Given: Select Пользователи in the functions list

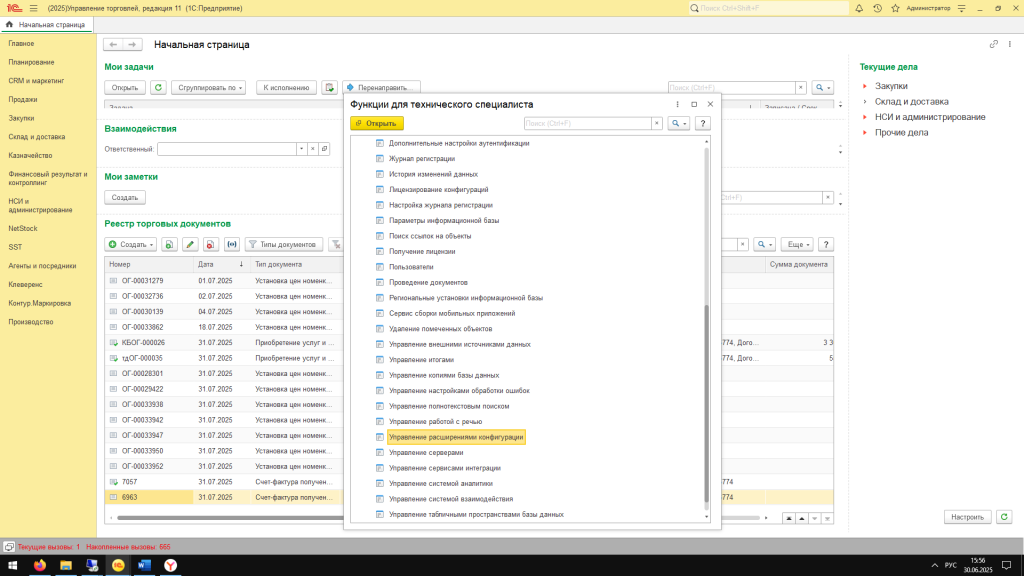Looking at the screenshot, I should click(x=411, y=267).
